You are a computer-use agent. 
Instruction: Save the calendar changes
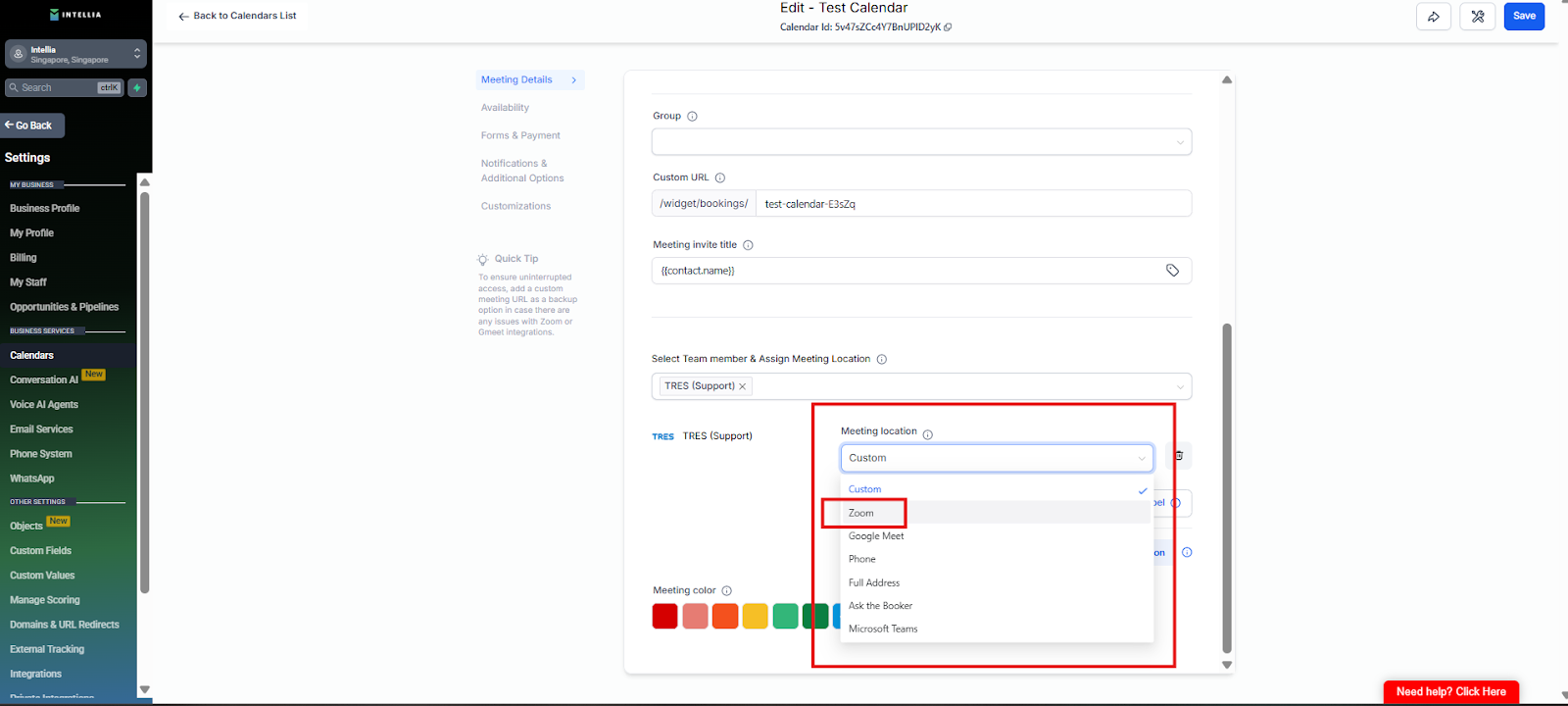pos(1524,17)
